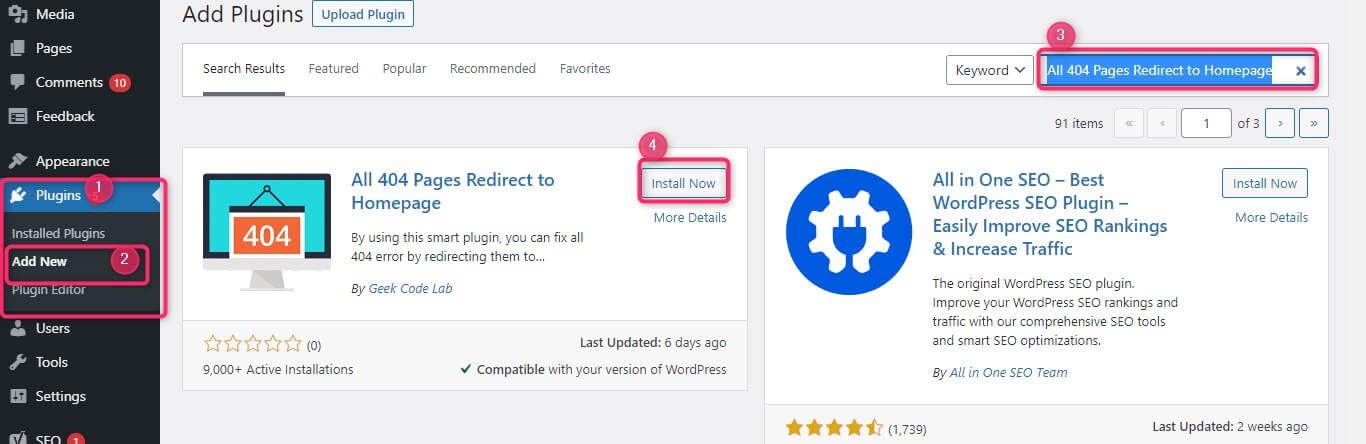This screenshot has height=444, width=1366.
Task: Click the Settings sidebar icon
Action: (18, 396)
